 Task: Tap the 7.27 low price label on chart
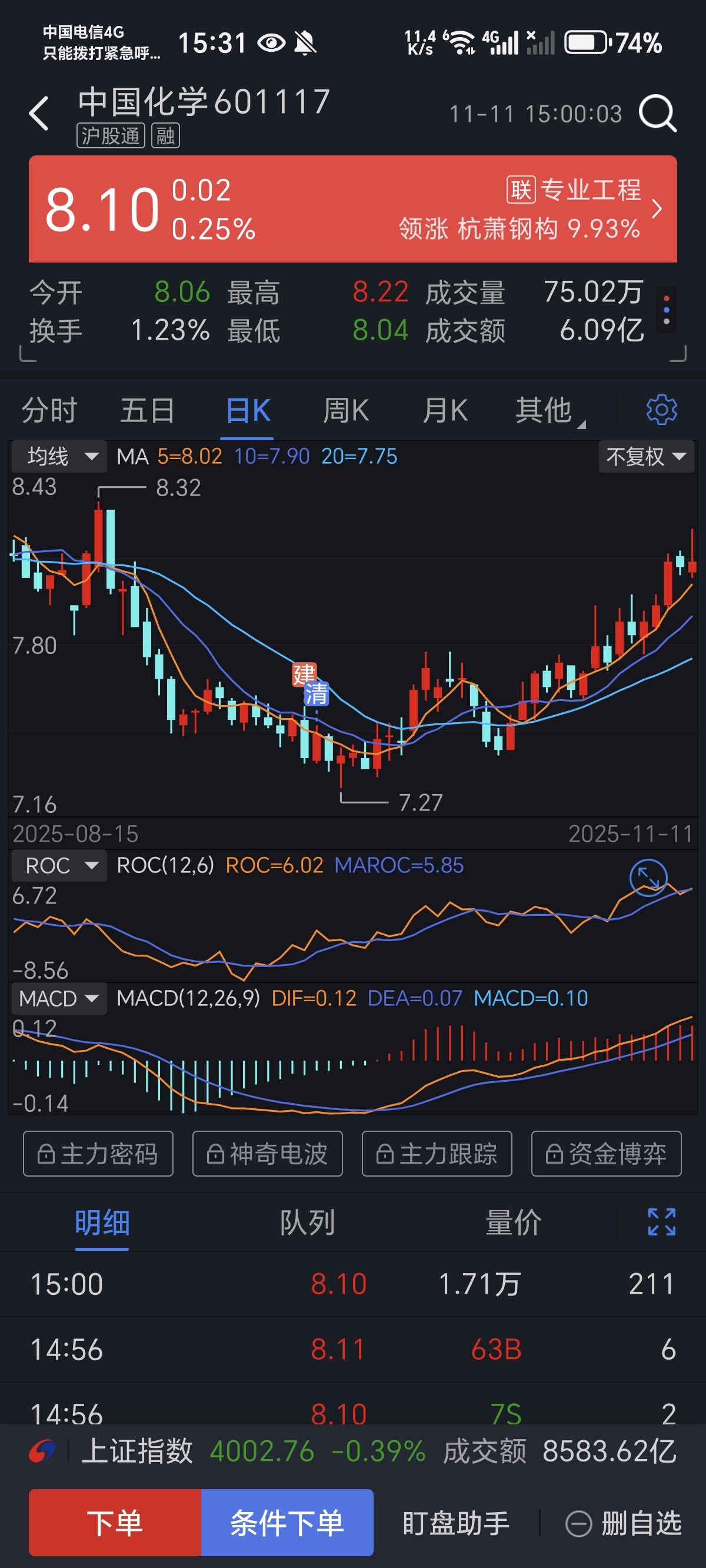click(421, 802)
